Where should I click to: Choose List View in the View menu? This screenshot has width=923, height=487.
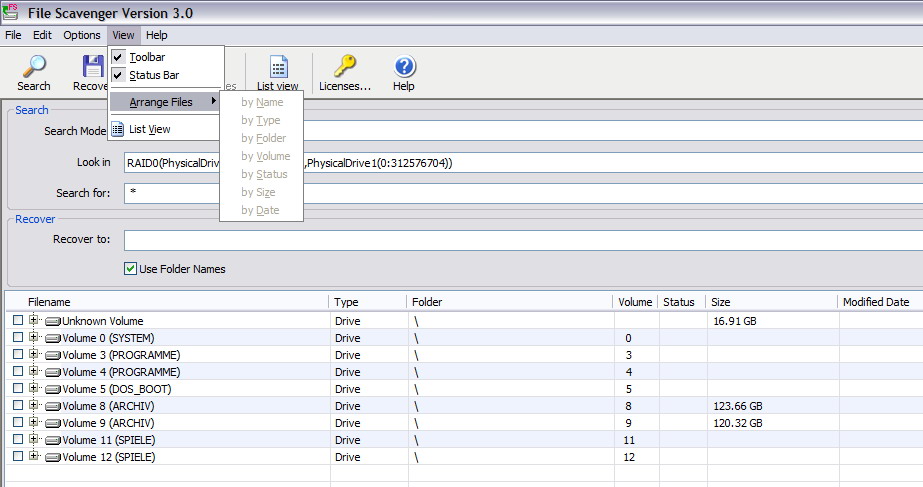(x=166, y=130)
